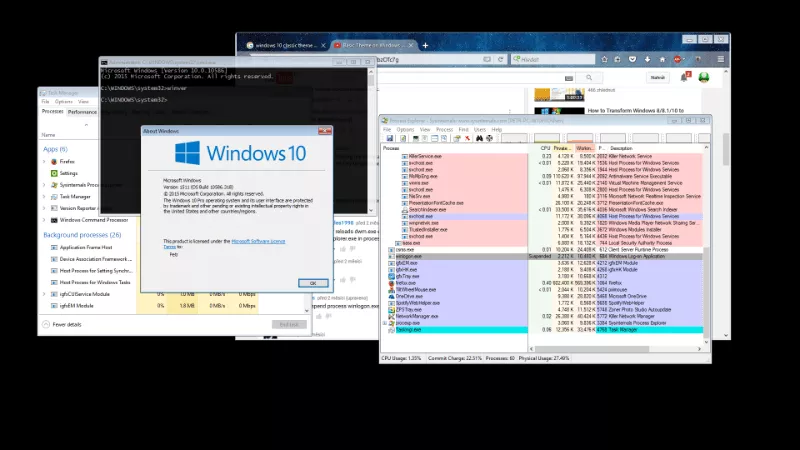Switch to 'windows 10 classic theme' Firefox tab
This screenshot has height=450, width=800.
point(286,45)
